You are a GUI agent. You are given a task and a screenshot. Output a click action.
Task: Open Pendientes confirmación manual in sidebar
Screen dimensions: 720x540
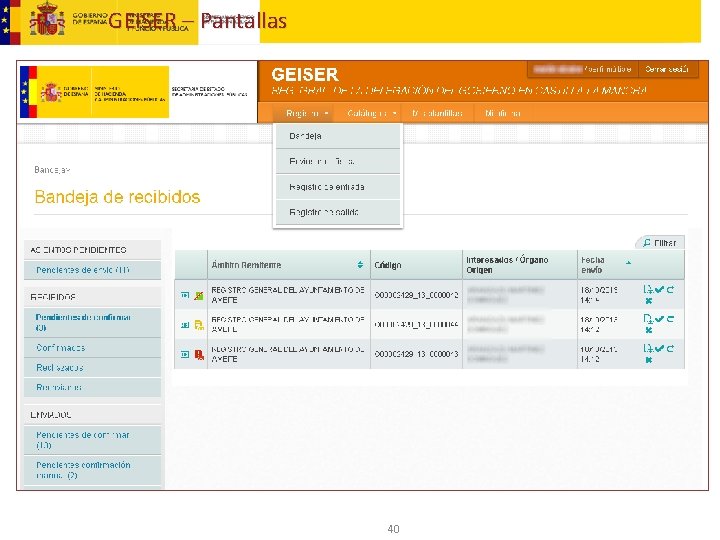click(92, 470)
